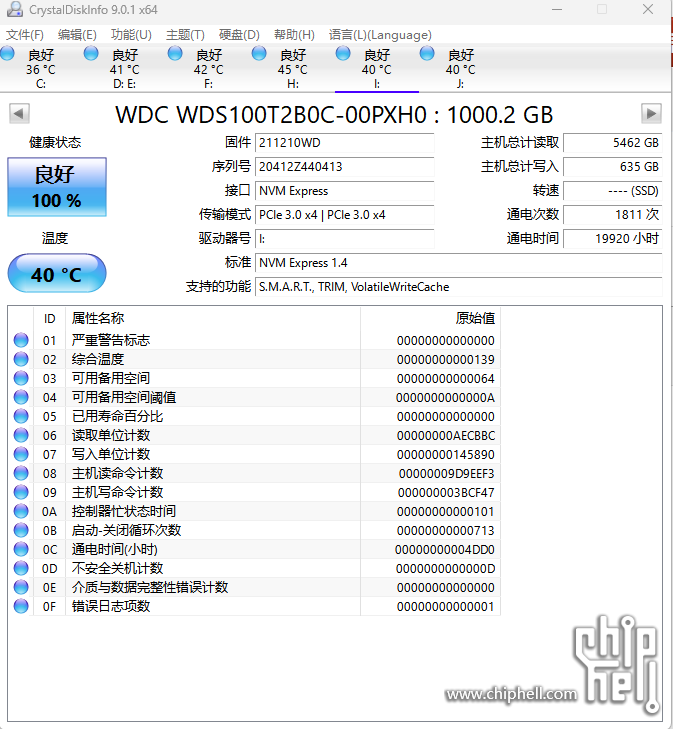Viewport: 673px width, 729px height.
Task: Click the serial number field 20412Z440413
Action: click(344, 167)
